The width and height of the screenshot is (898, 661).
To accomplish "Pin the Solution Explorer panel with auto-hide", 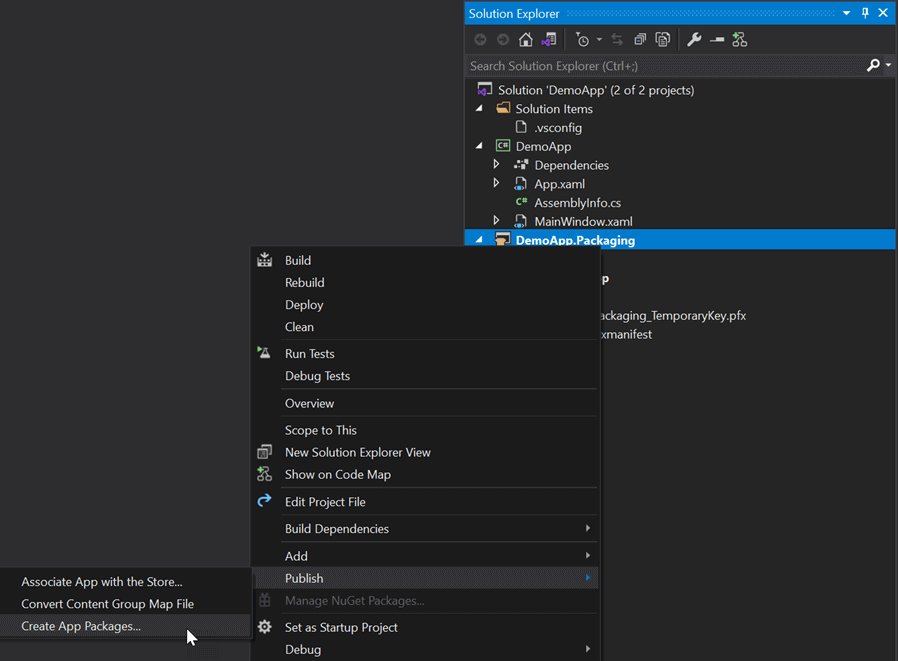I will (865, 13).
